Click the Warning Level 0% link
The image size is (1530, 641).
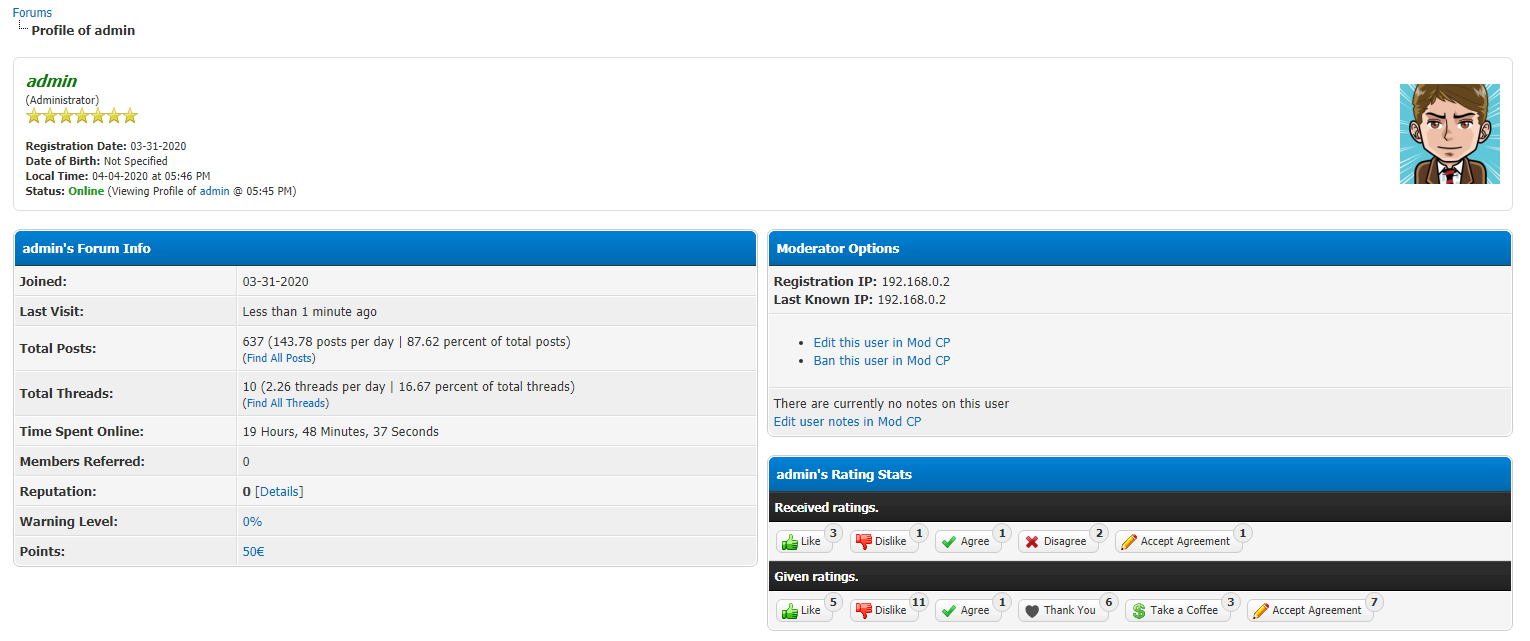tap(252, 521)
